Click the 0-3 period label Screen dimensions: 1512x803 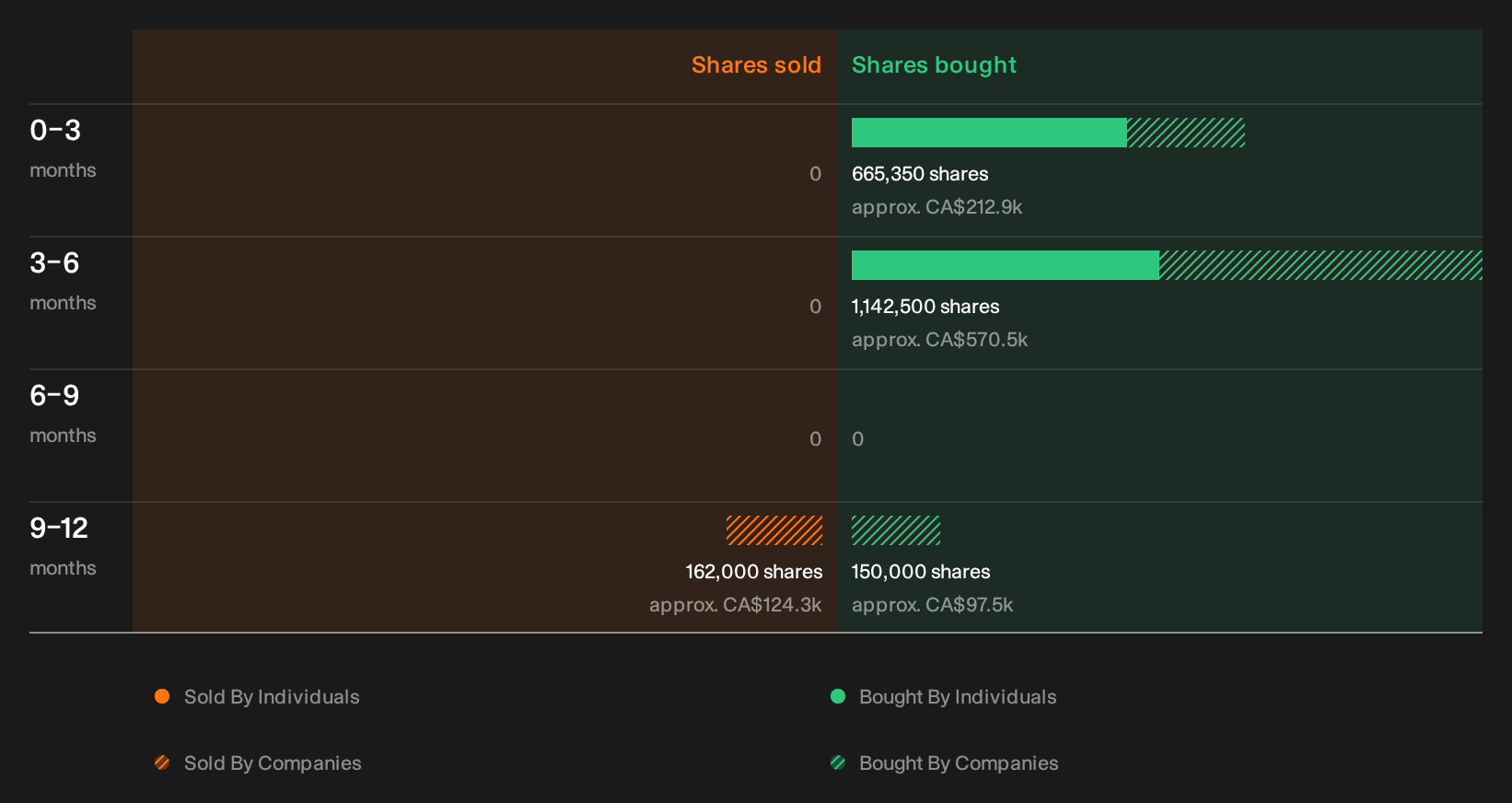pyautogui.click(x=55, y=131)
